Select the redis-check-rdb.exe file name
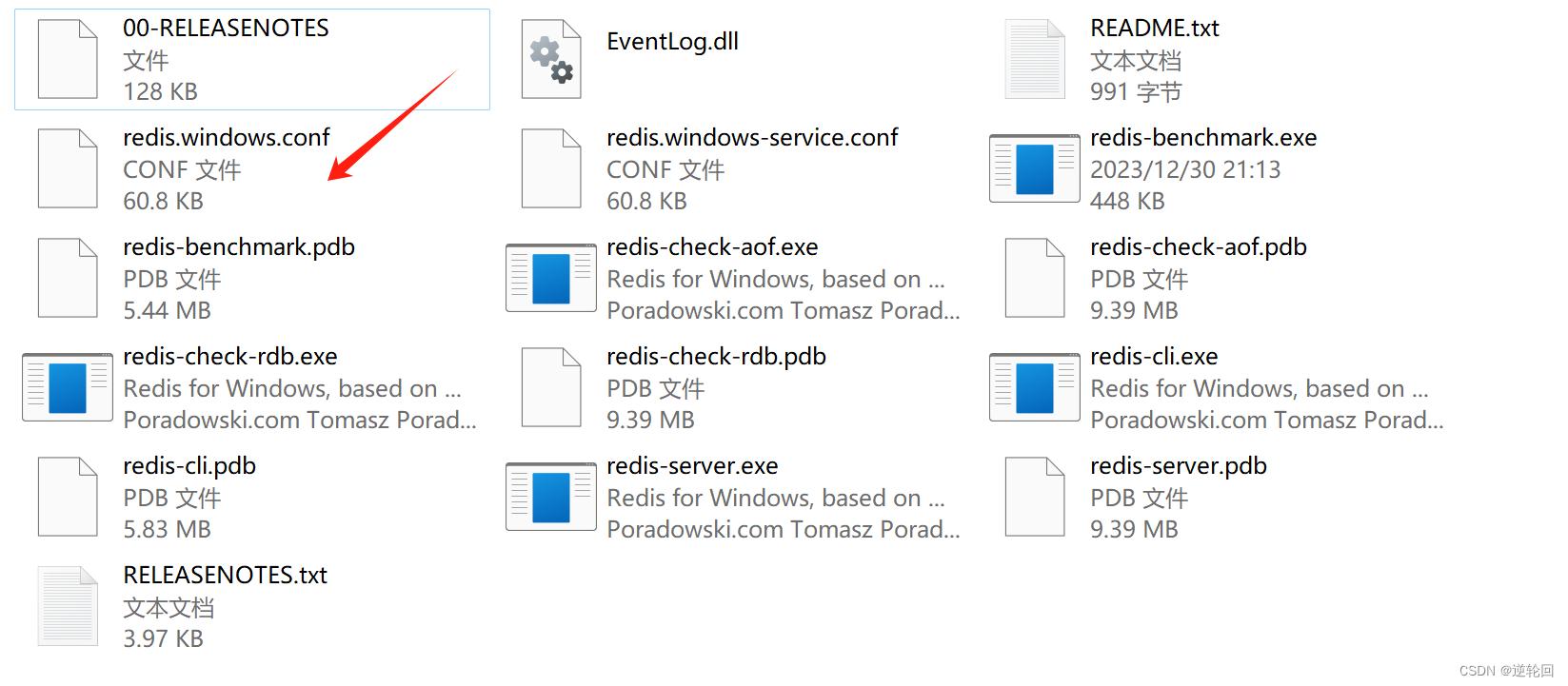Screen dimensions: 1568x686 (230, 357)
